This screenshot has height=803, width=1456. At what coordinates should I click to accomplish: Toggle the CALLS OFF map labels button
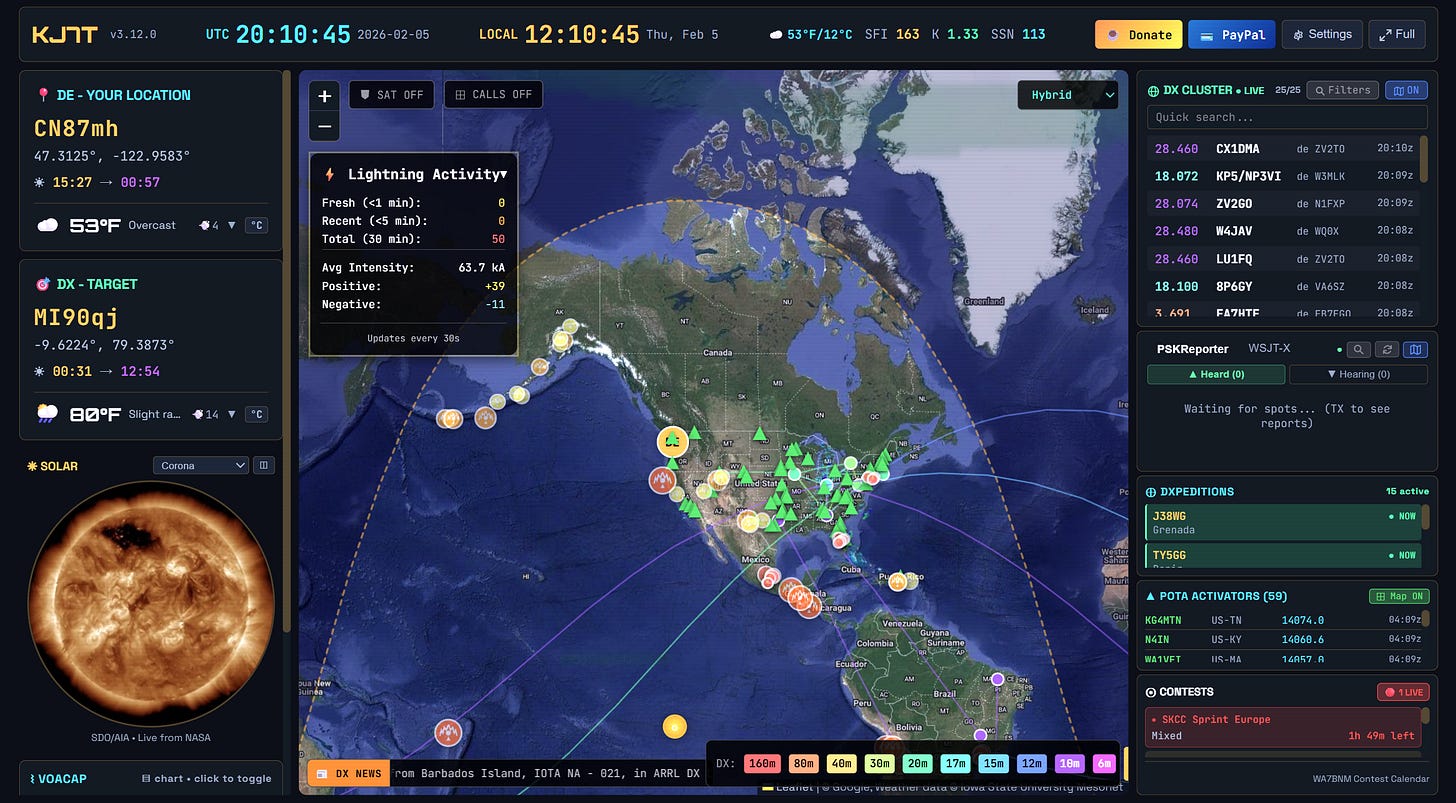[493, 95]
